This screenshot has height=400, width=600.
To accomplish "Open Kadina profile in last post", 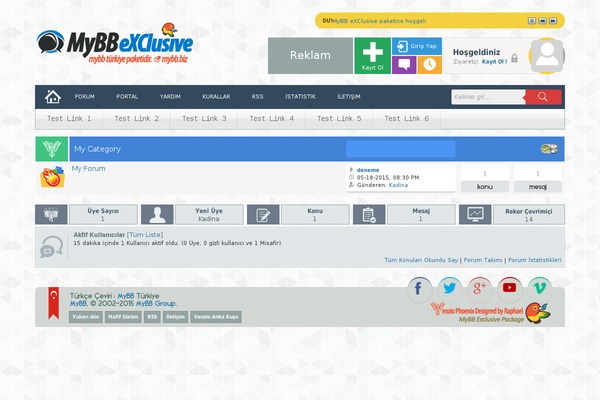I will pos(398,185).
